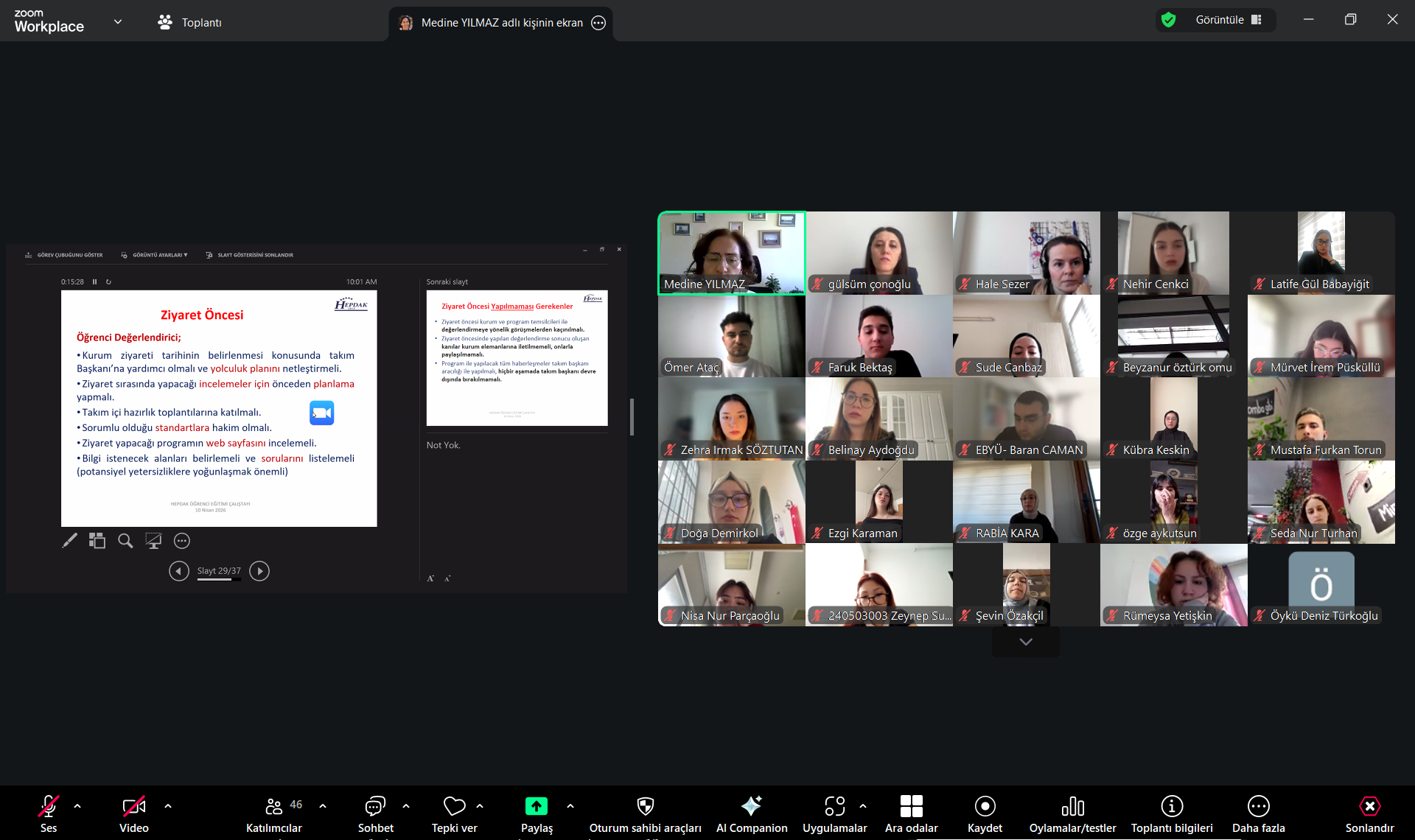1415x840 pixels.
Task: Open screen share options ellipsis menu
Action: (x=598, y=23)
